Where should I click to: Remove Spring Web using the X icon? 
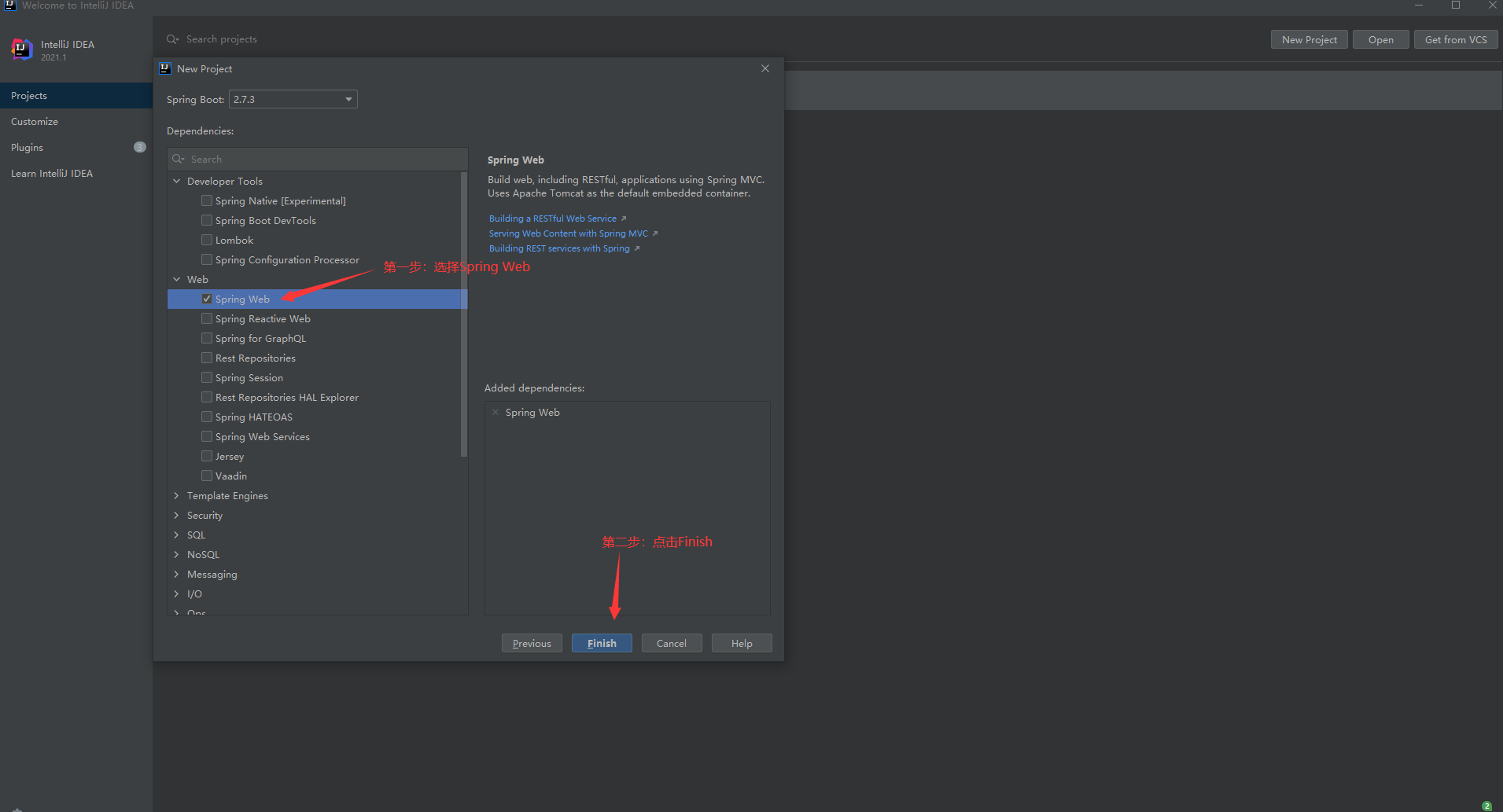(495, 412)
